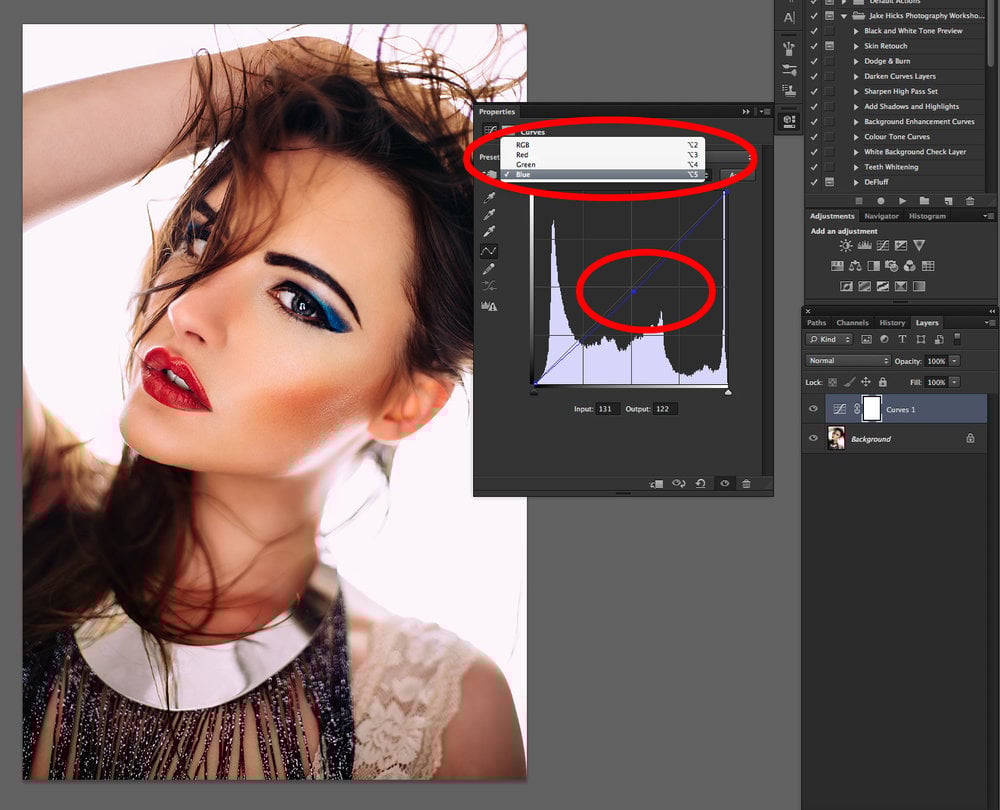This screenshot has width=1000, height=810.
Task: Expand the Sharpen High Pass Set action
Action: tap(856, 92)
